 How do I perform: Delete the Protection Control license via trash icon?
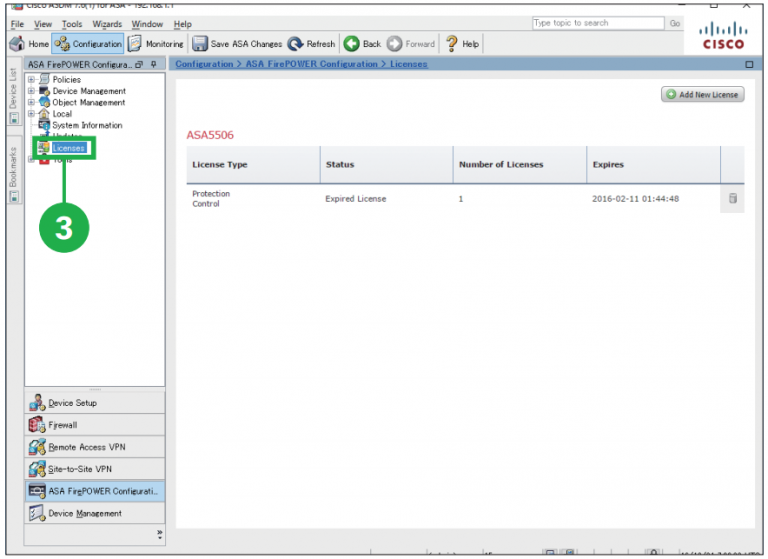point(733,198)
